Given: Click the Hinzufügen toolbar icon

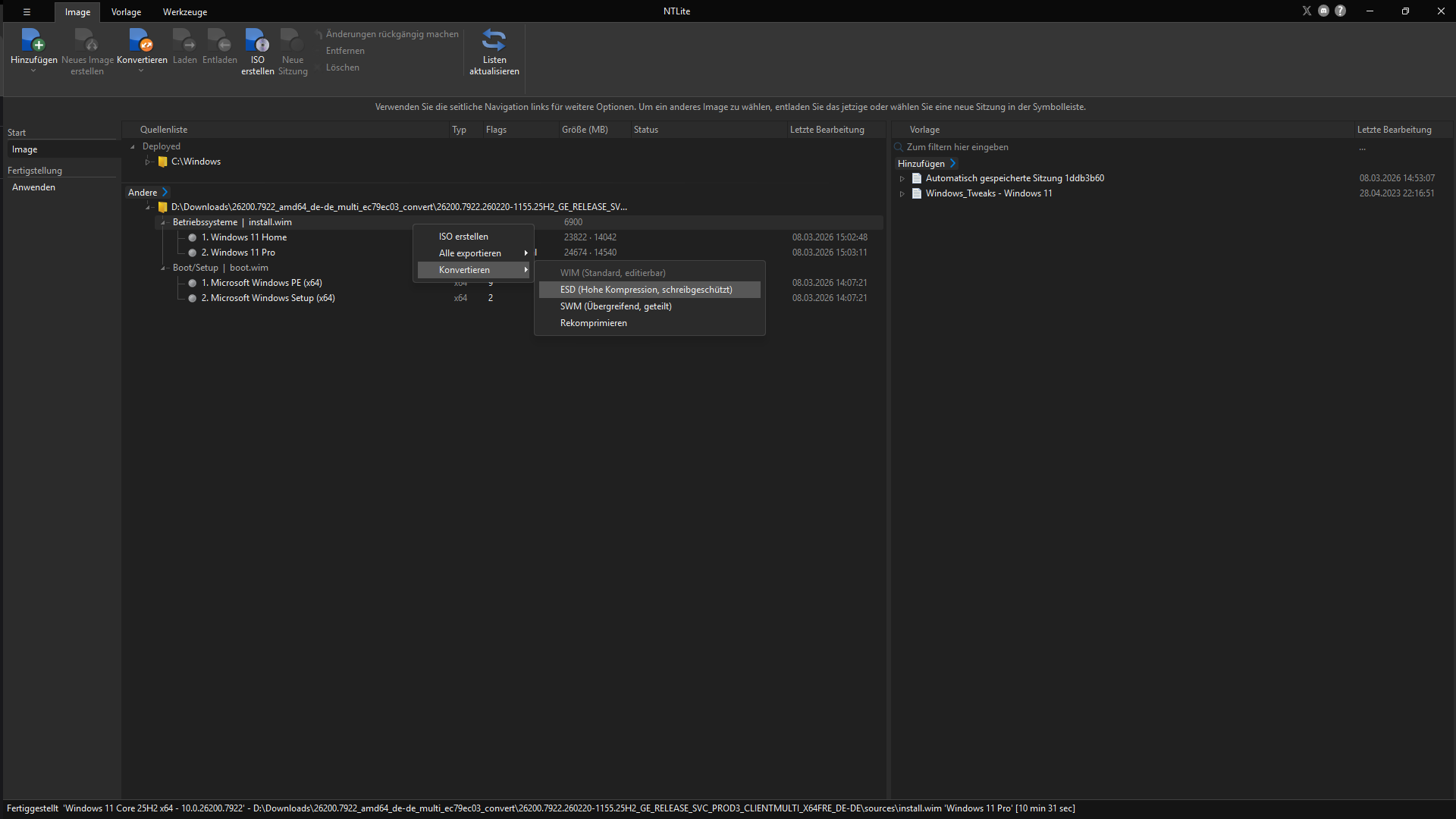Looking at the screenshot, I should coord(33,40).
